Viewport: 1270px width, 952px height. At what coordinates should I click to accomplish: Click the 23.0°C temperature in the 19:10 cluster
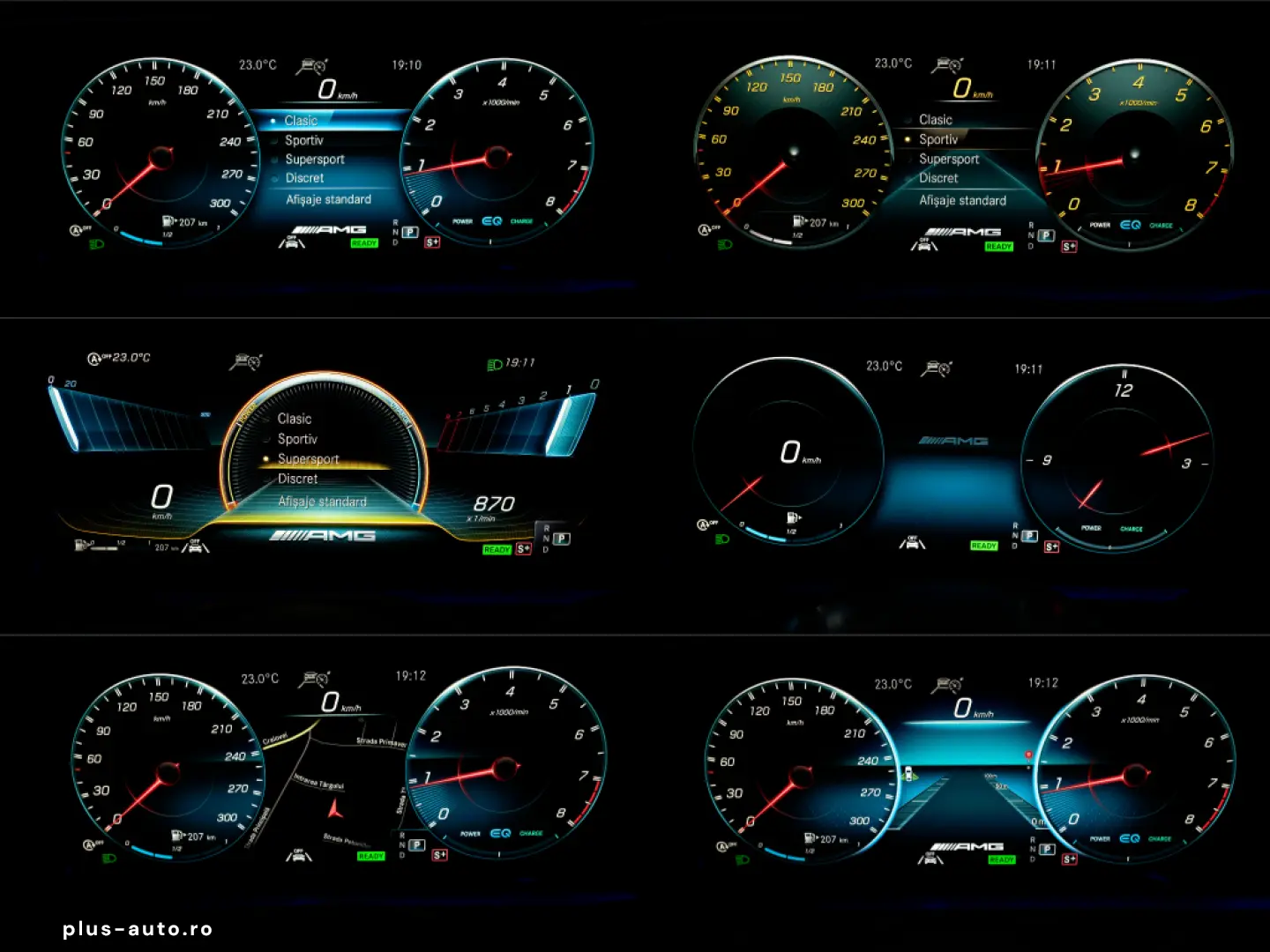258,65
